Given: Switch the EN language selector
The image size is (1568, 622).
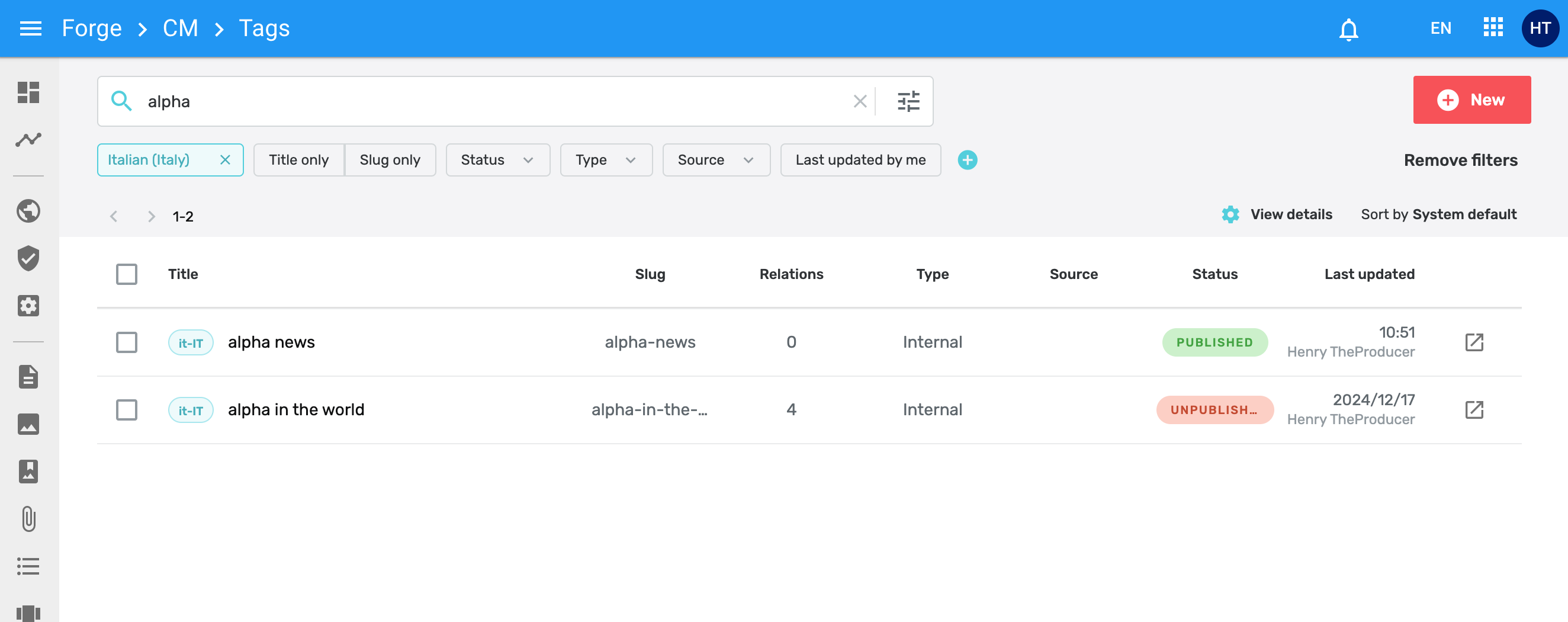Looking at the screenshot, I should 1440,28.
